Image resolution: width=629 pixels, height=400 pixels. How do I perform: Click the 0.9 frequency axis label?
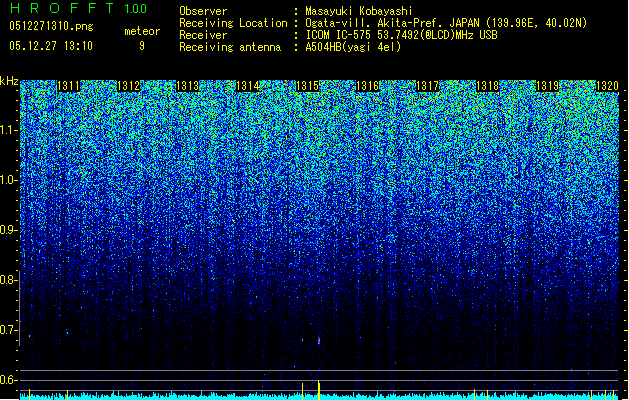[x=8, y=230]
